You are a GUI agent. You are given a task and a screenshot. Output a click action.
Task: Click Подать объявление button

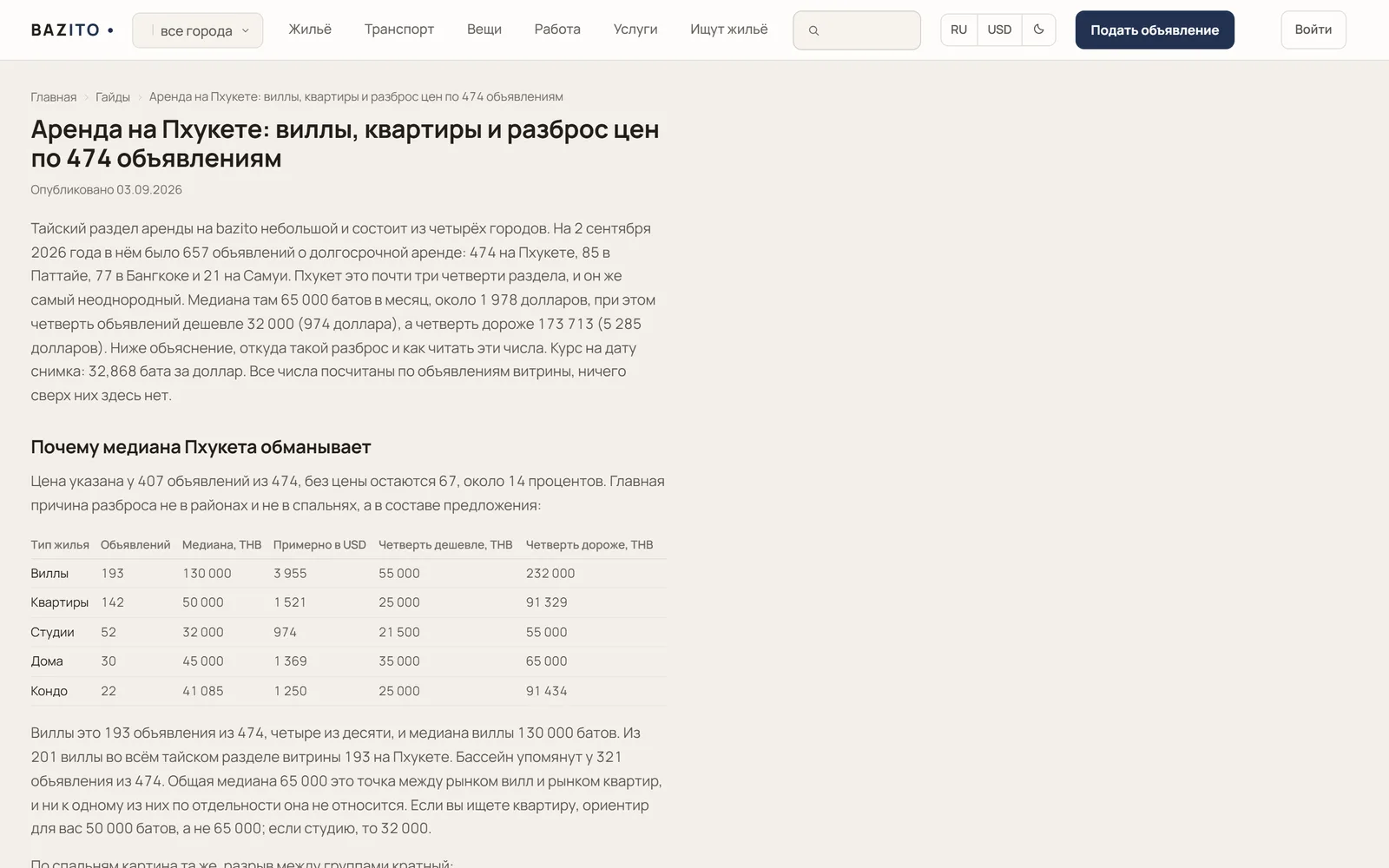[x=1155, y=30]
